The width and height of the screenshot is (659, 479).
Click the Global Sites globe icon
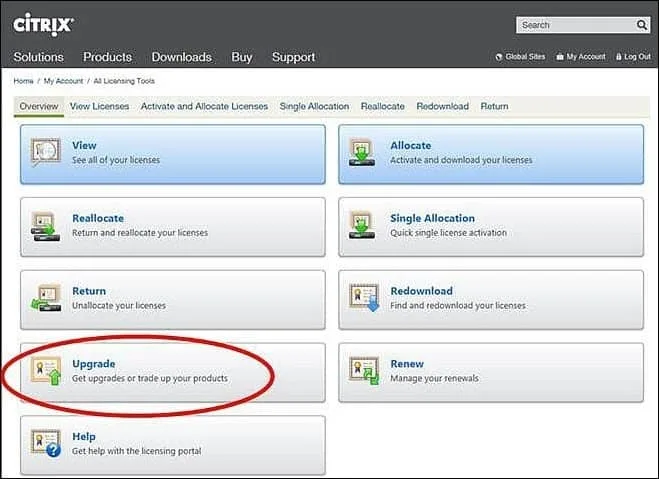tap(499, 57)
